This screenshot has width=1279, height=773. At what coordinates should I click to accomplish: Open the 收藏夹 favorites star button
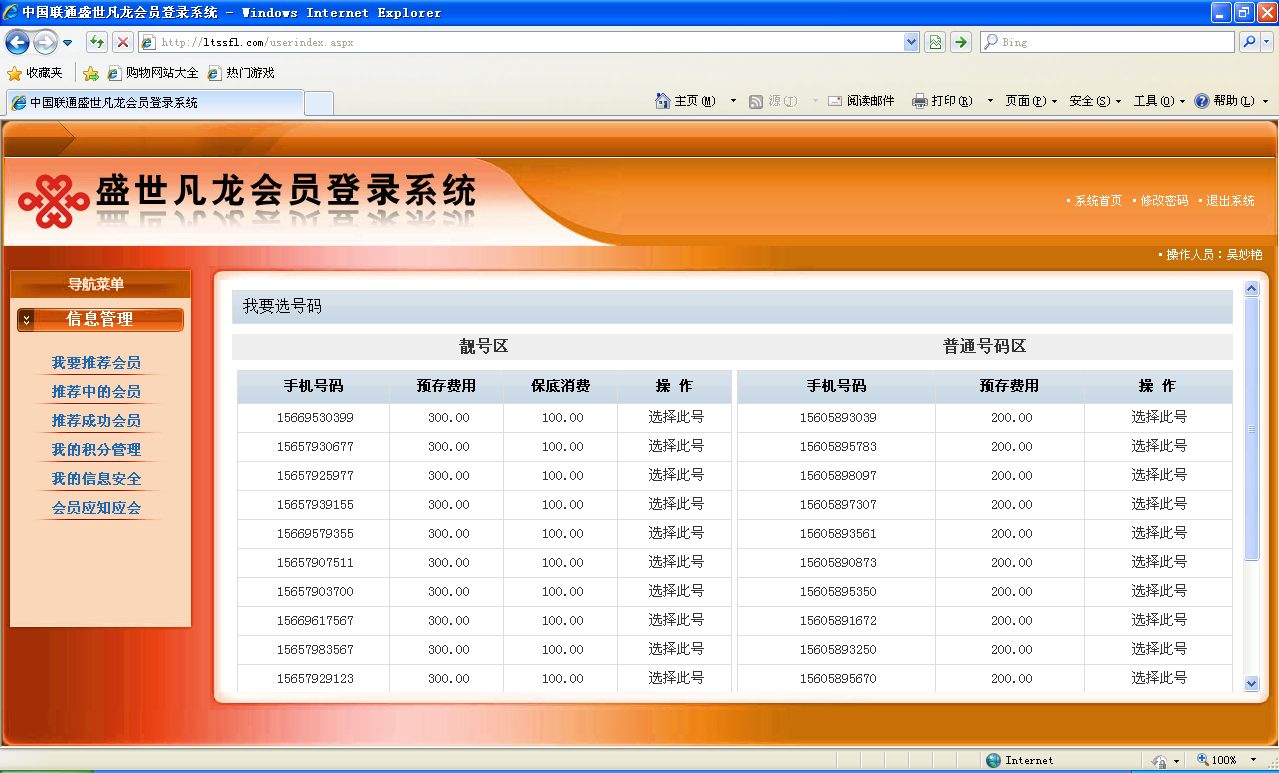pos(35,73)
